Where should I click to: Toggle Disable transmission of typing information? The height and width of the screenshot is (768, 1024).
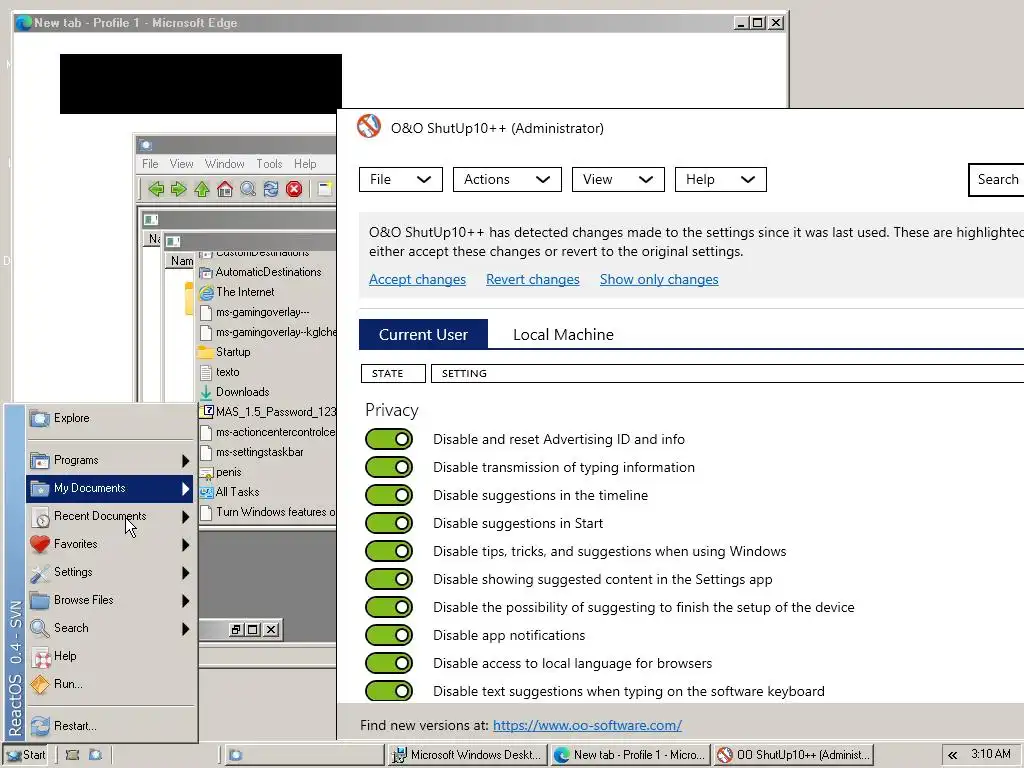pos(389,468)
